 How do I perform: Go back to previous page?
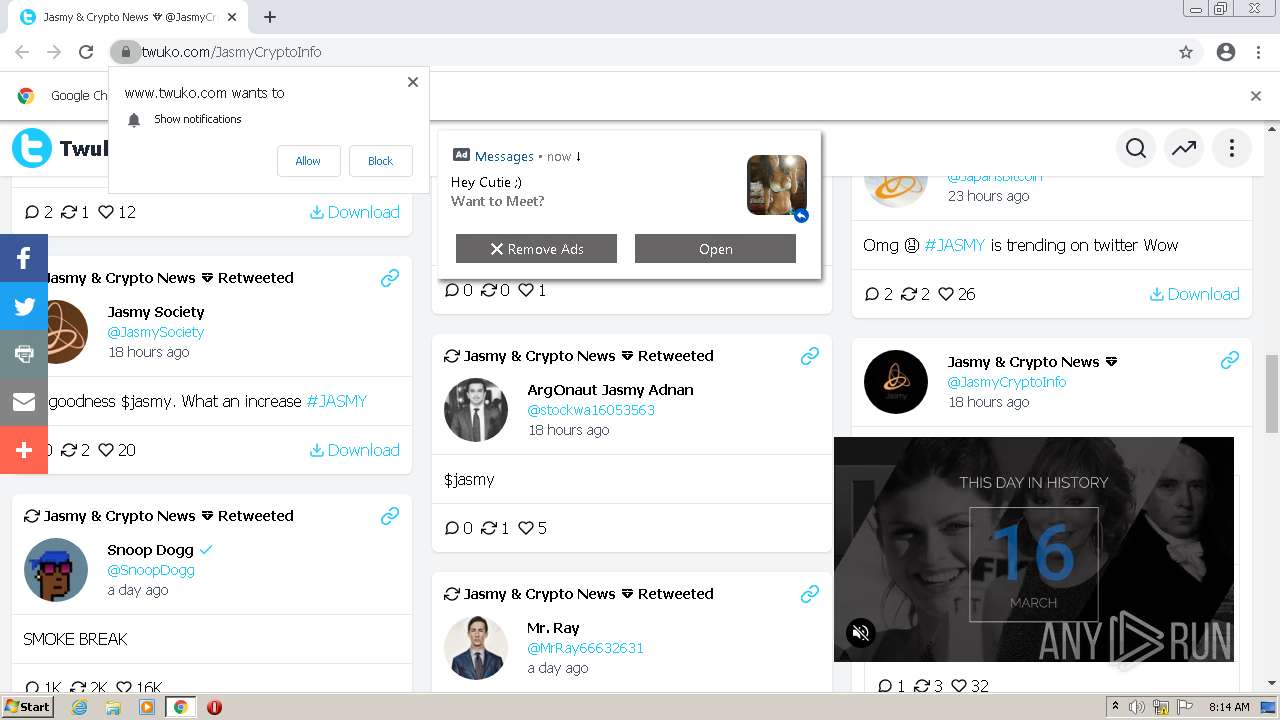(x=22, y=52)
